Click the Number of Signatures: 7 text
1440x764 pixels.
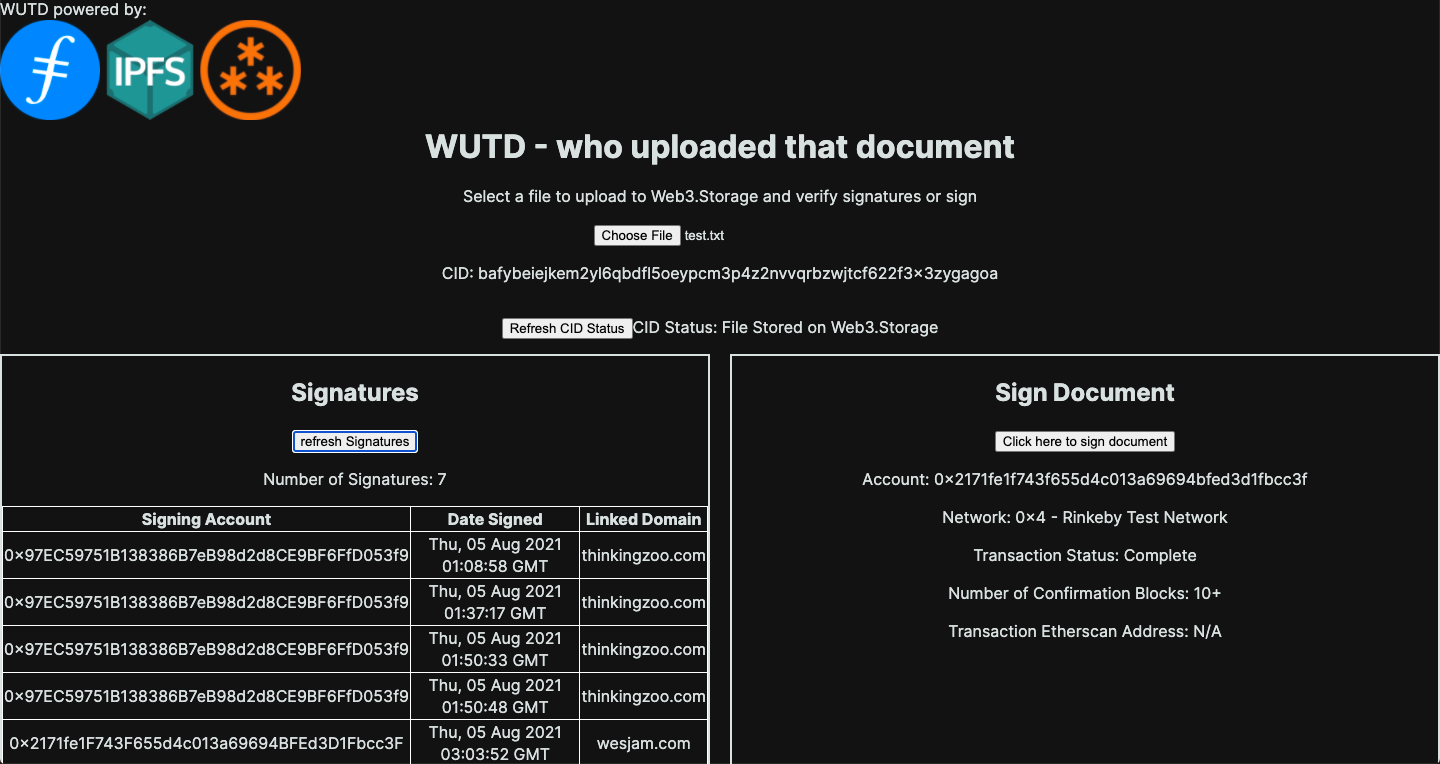coord(355,480)
